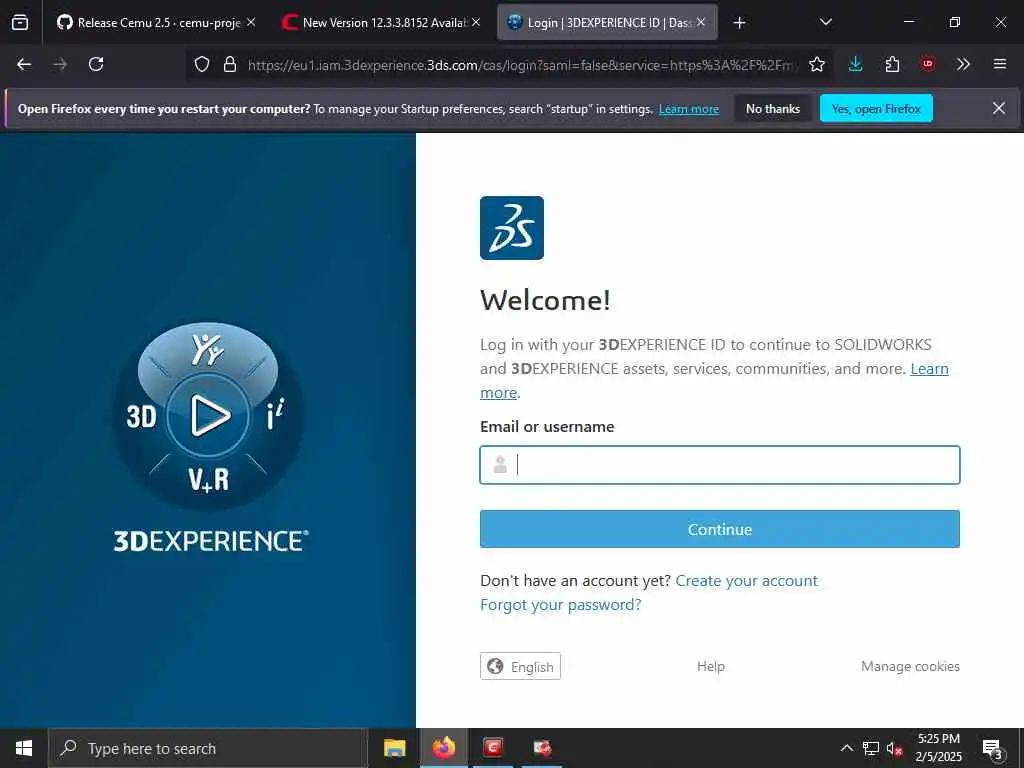
Task: Open Manage cookies link
Action: pyautogui.click(x=910, y=666)
